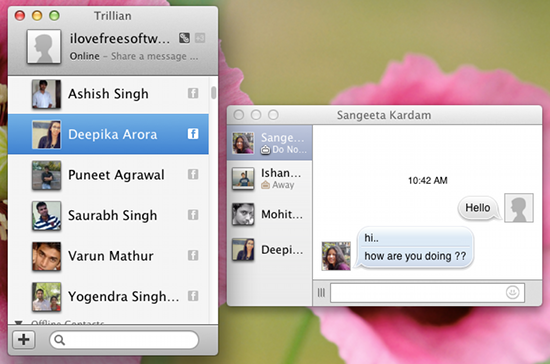
Task: Collapse the Offline Contacts group
Action: 19,322
